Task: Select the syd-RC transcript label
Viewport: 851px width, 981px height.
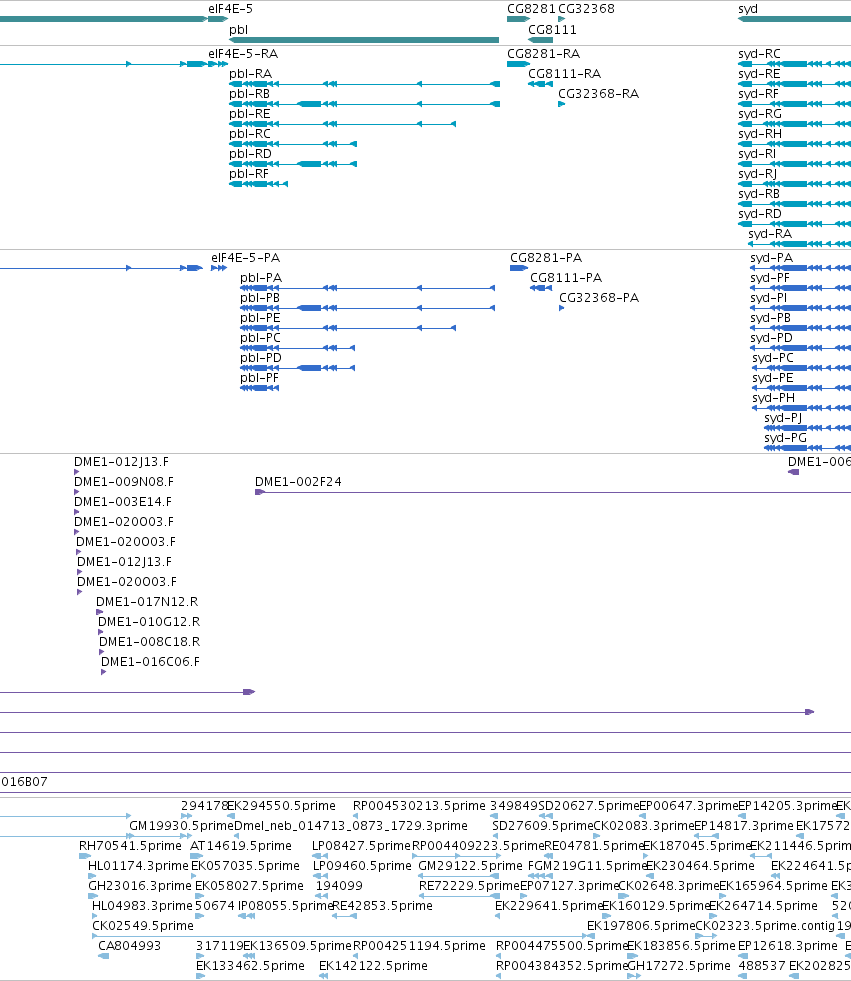Action: pos(760,54)
